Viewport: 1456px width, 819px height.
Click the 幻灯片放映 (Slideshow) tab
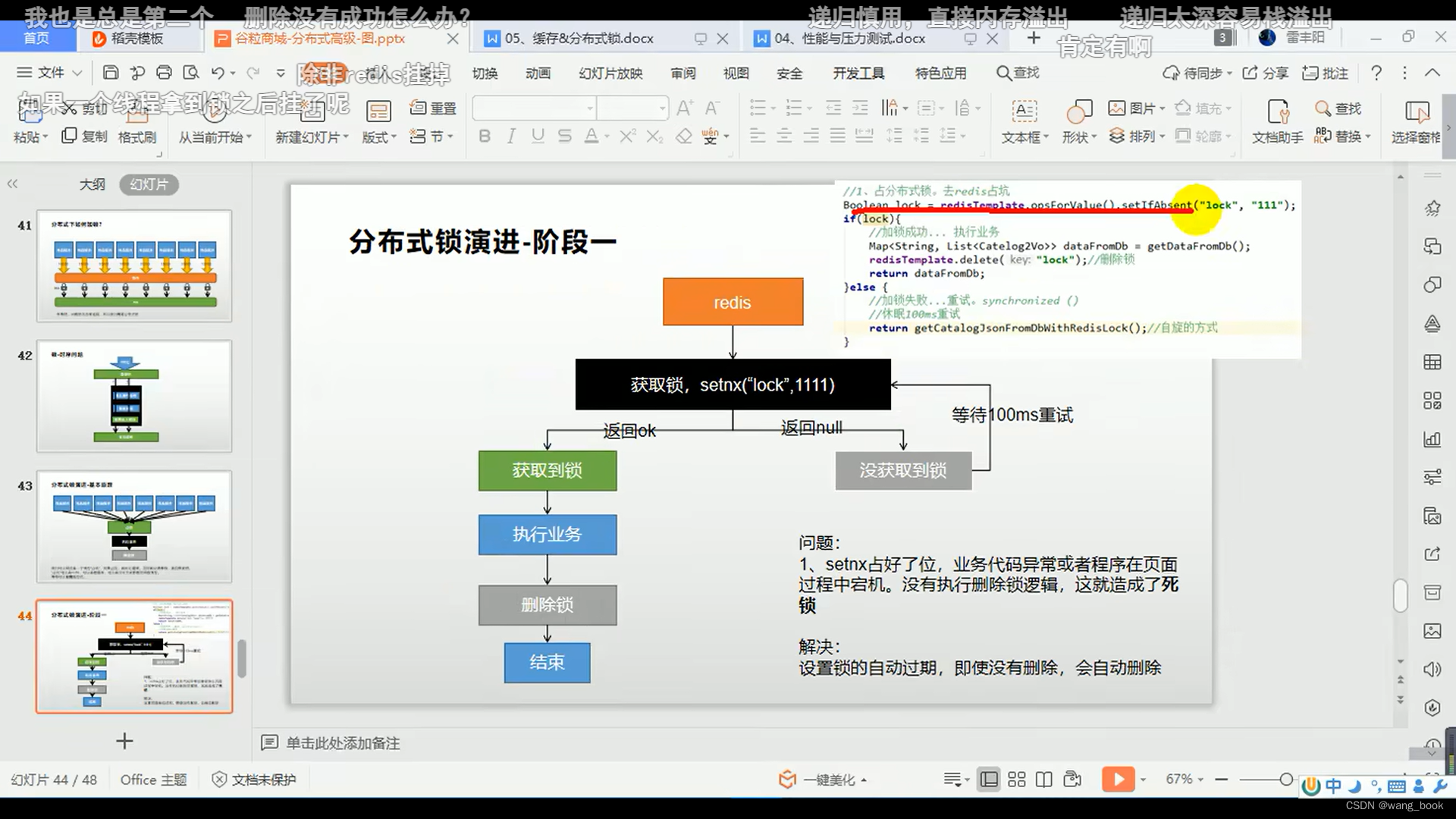click(x=612, y=73)
